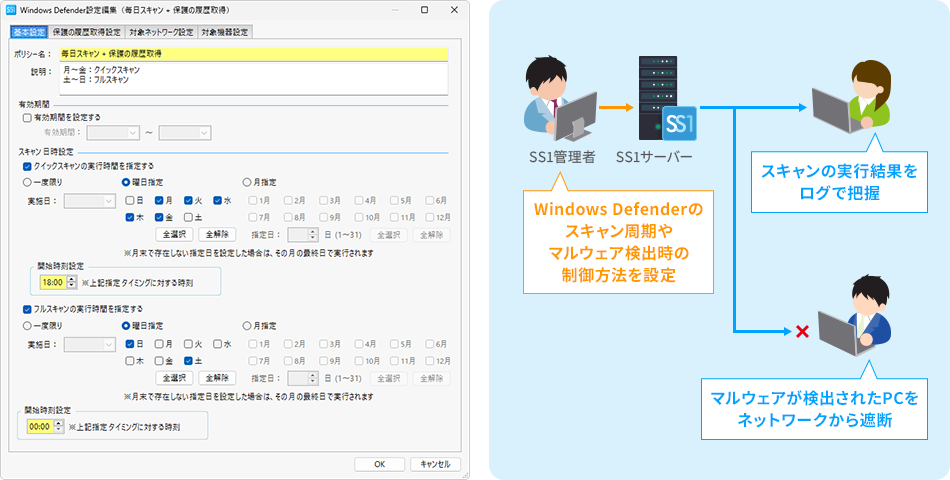
Task: Open the start date 有効期間 dropdown
Action: click(113, 133)
